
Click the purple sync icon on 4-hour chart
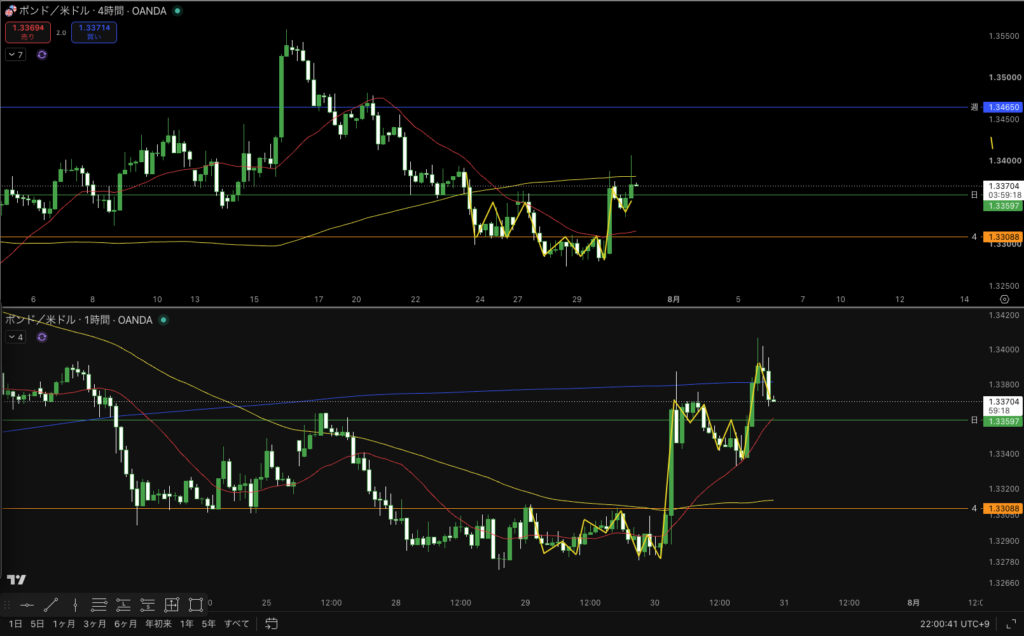(x=42, y=55)
